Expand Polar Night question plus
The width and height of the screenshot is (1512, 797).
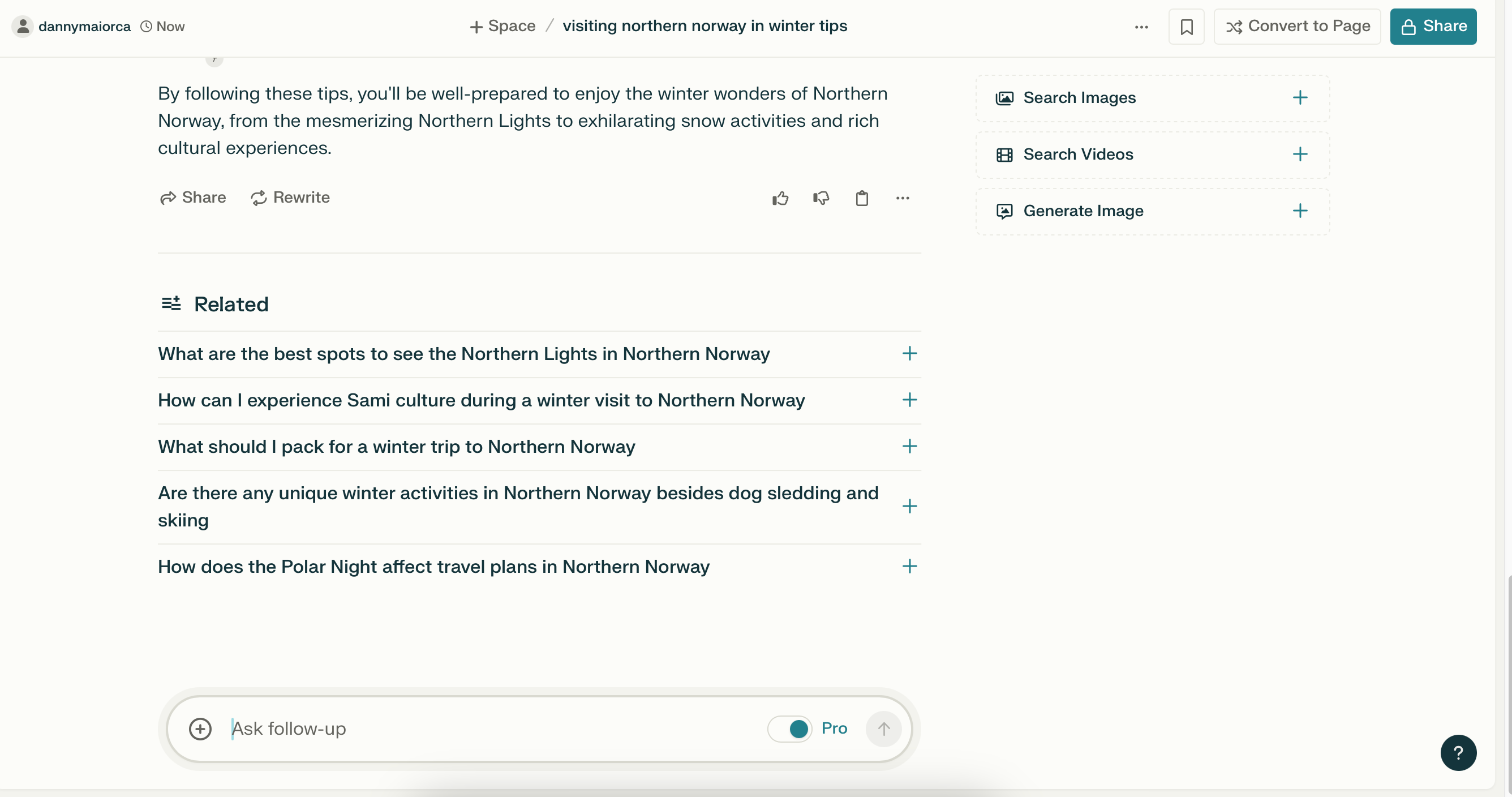coord(909,566)
